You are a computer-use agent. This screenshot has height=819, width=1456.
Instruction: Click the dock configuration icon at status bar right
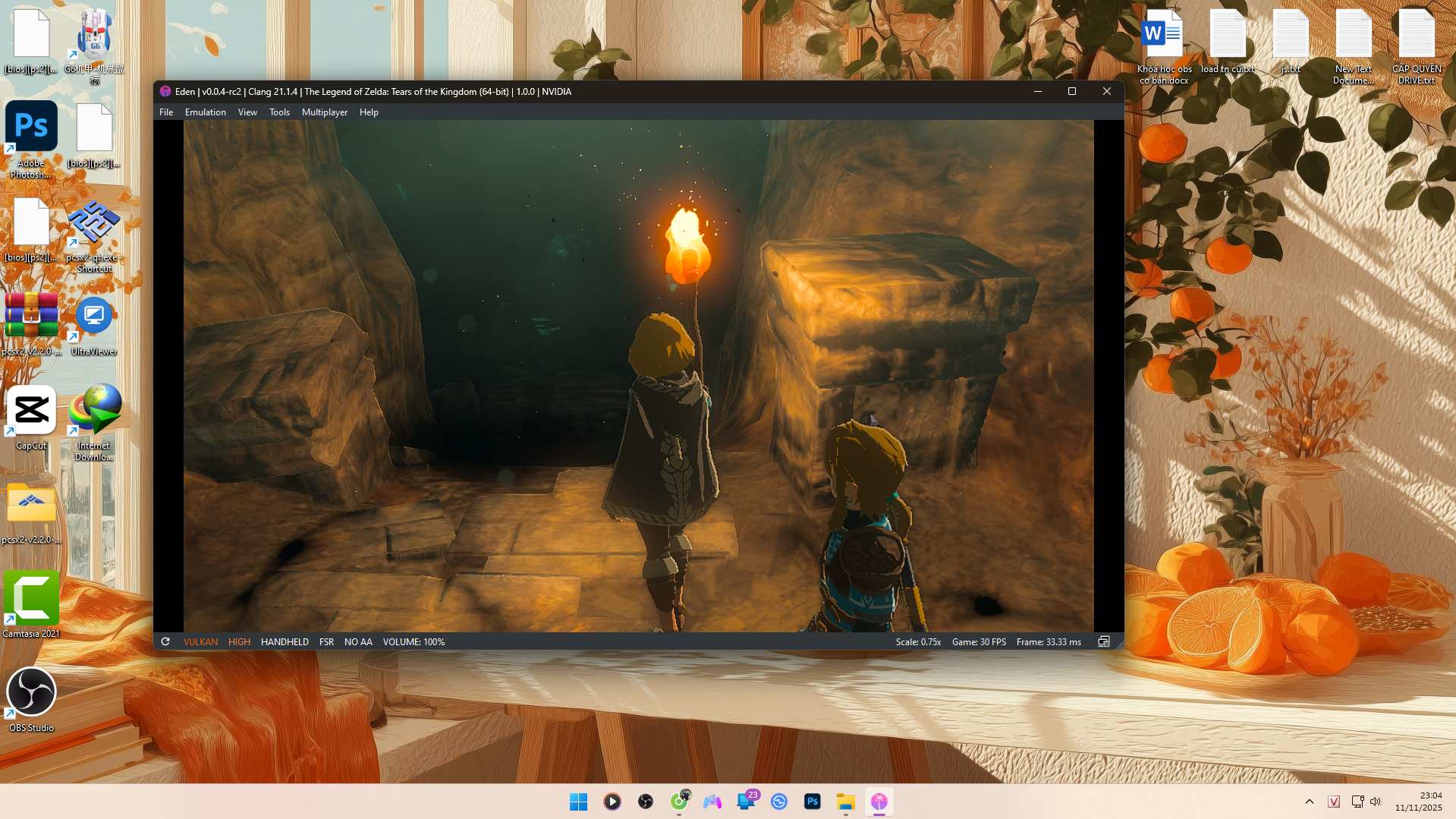[1104, 641]
